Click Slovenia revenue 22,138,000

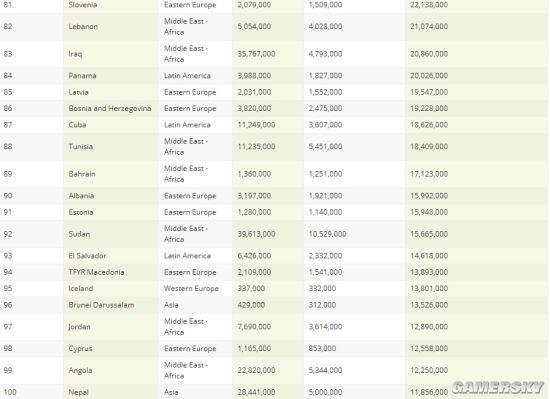click(429, 5)
